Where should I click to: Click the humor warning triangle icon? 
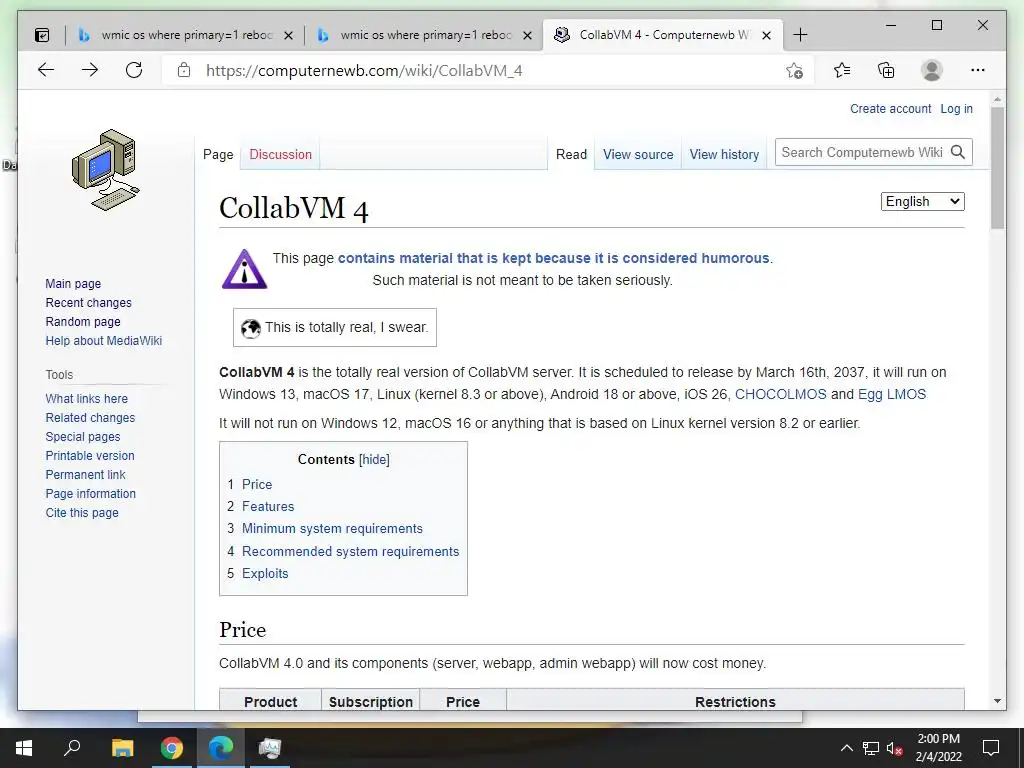[244, 269]
